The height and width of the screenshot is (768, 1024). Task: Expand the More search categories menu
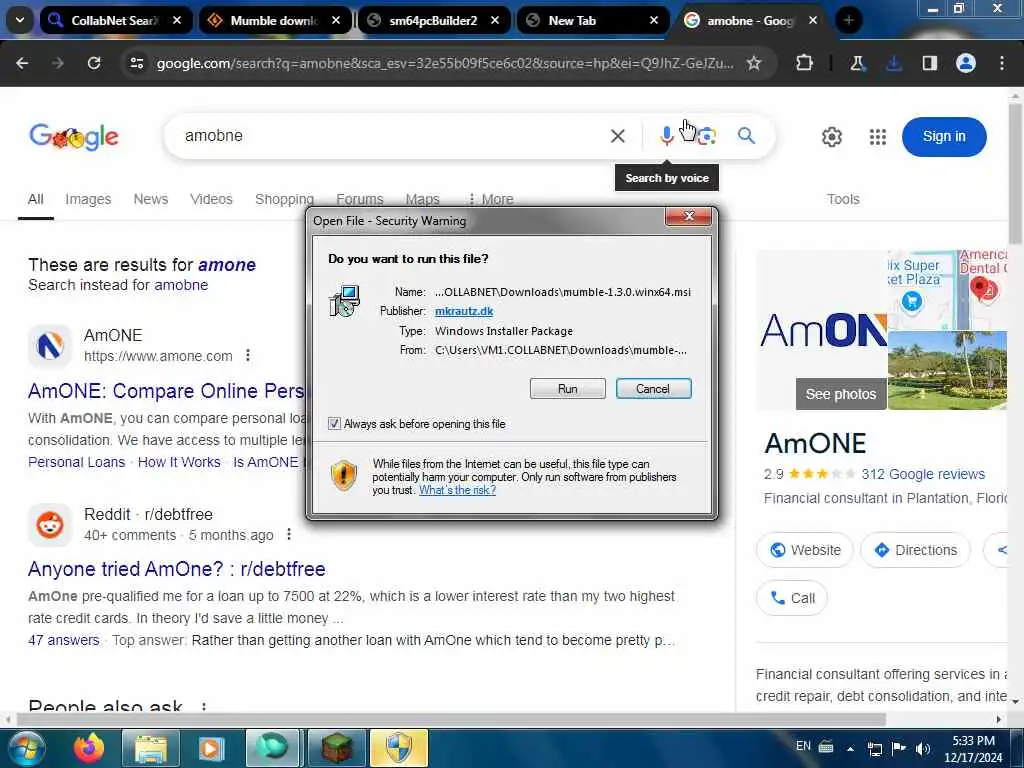click(x=490, y=199)
